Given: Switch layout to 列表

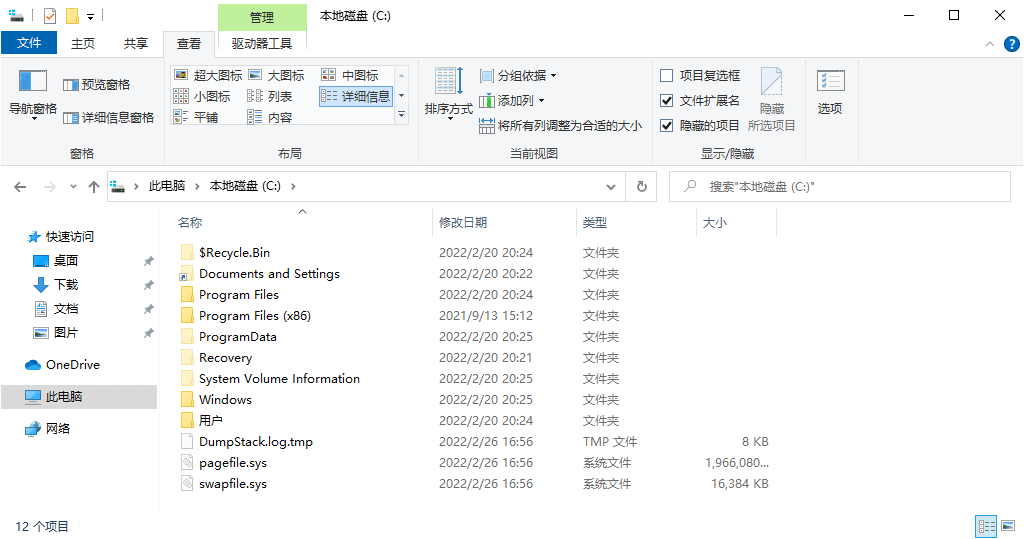Looking at the screenshot, I should click(270, 97).
